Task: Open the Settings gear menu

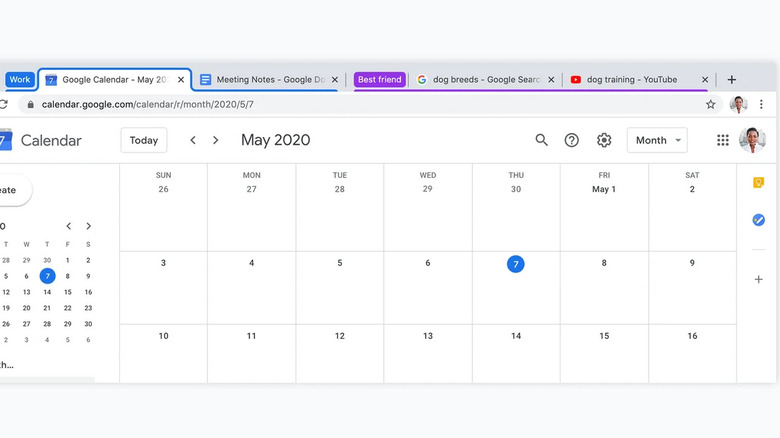Action: coord(604,140)
